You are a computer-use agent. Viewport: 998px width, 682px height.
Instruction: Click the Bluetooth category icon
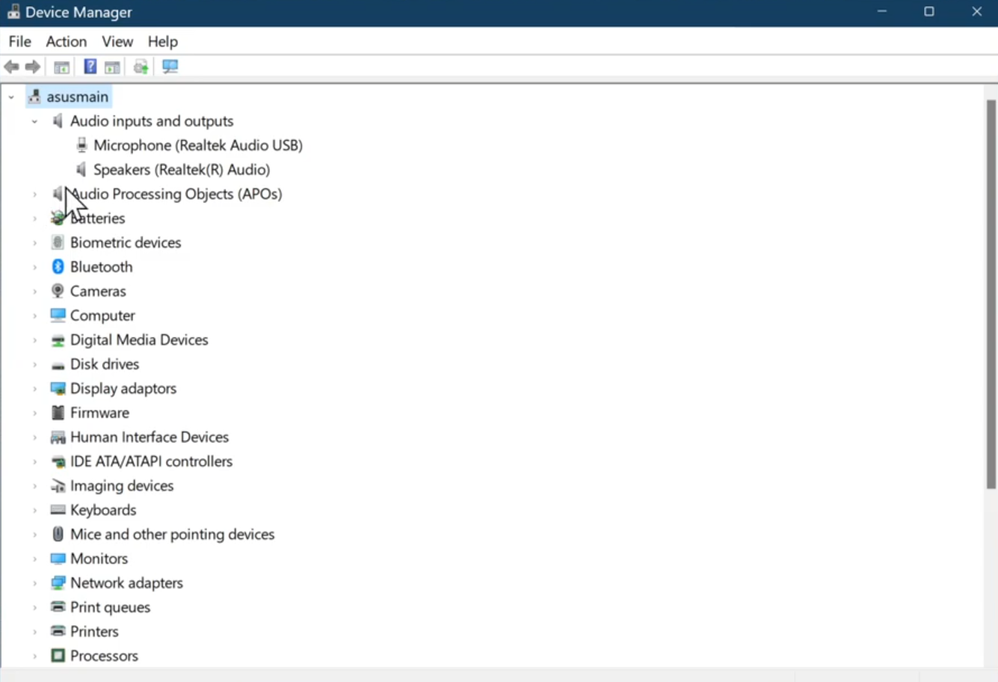tap(58, 267)
